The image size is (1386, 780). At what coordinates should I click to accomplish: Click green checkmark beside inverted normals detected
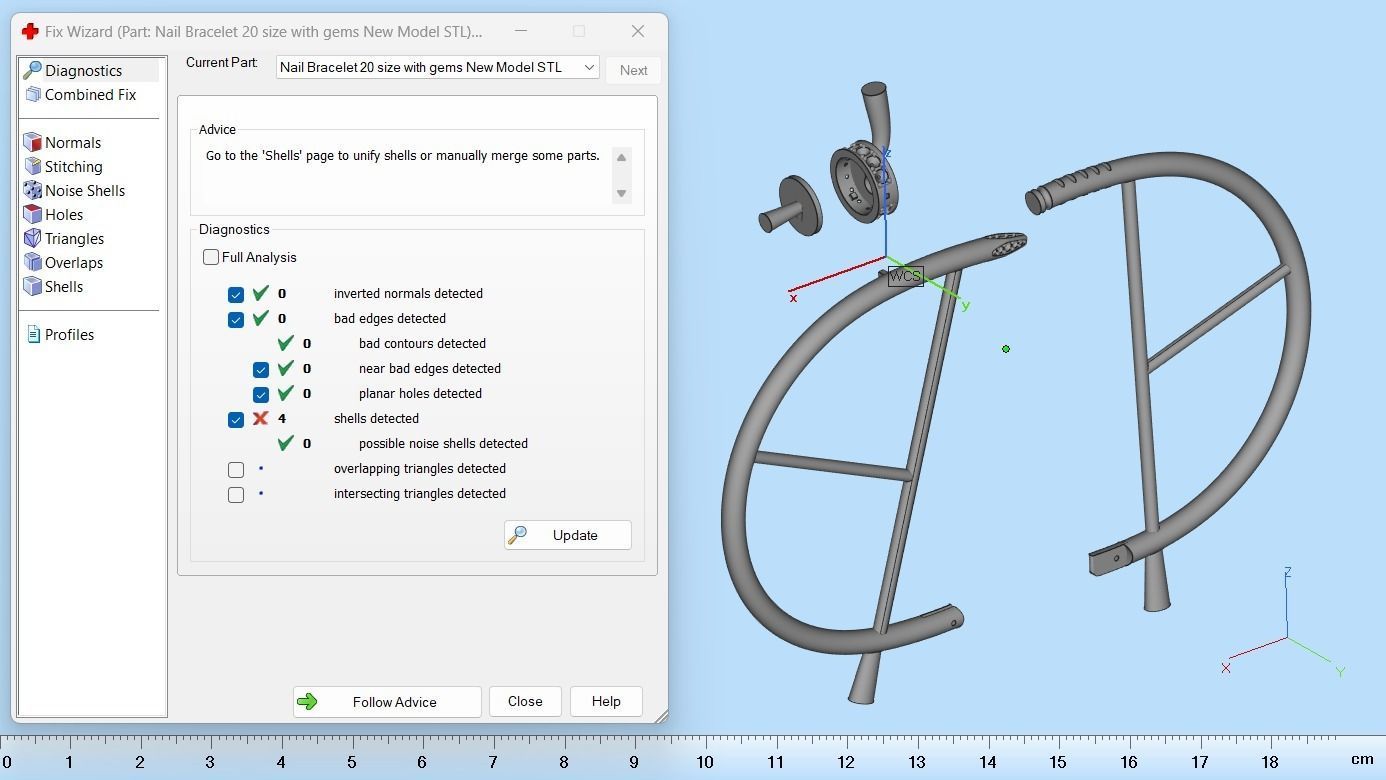(260, 293)
